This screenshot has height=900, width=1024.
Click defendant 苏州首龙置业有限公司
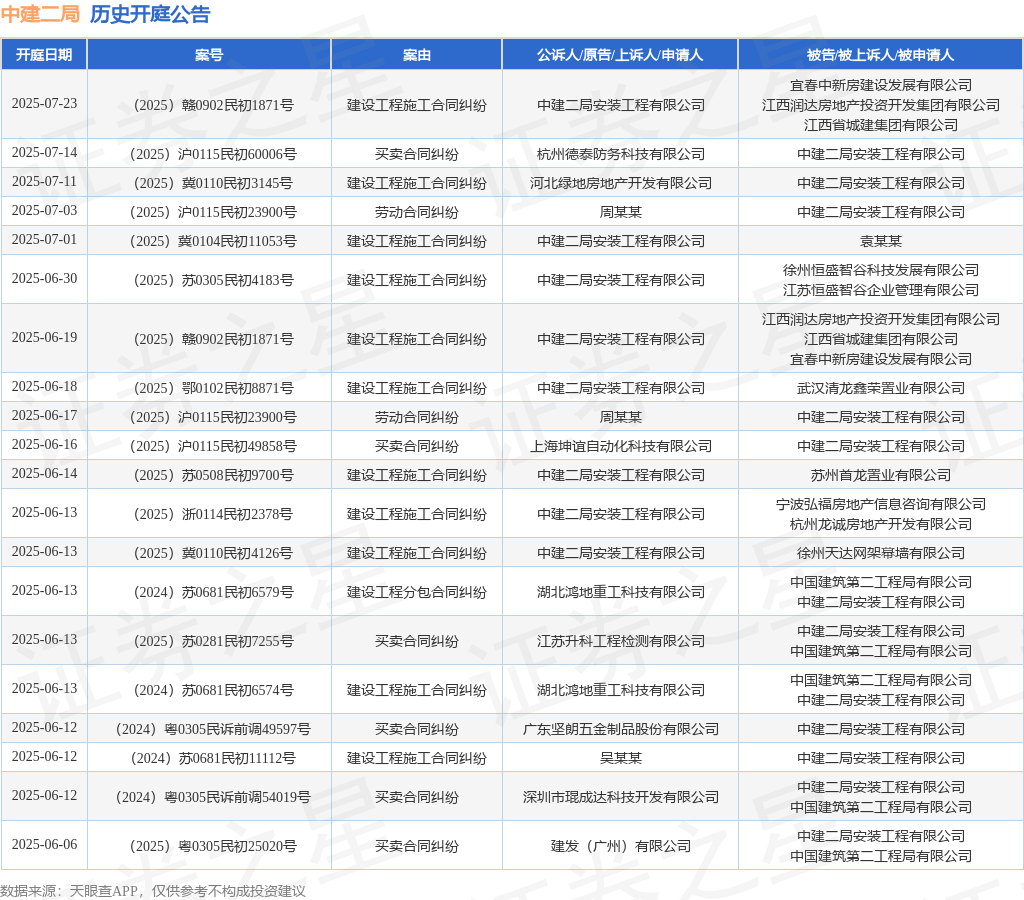[x=880, y=475]
